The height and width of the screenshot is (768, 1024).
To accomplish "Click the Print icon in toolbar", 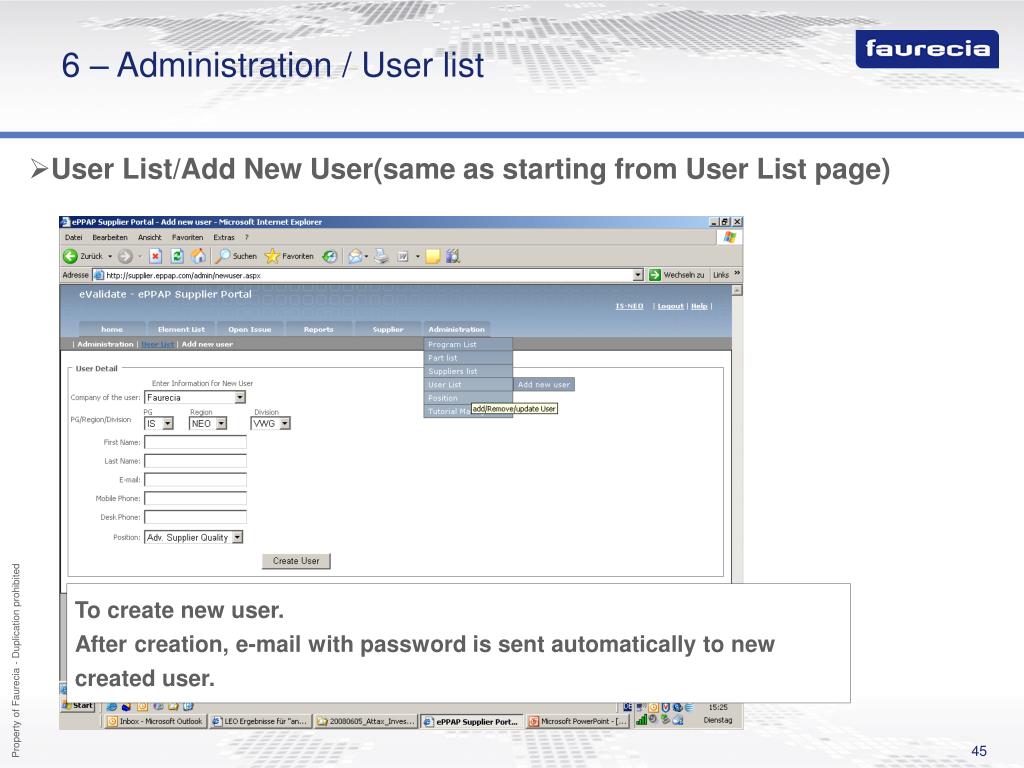I will coord(382,256).
